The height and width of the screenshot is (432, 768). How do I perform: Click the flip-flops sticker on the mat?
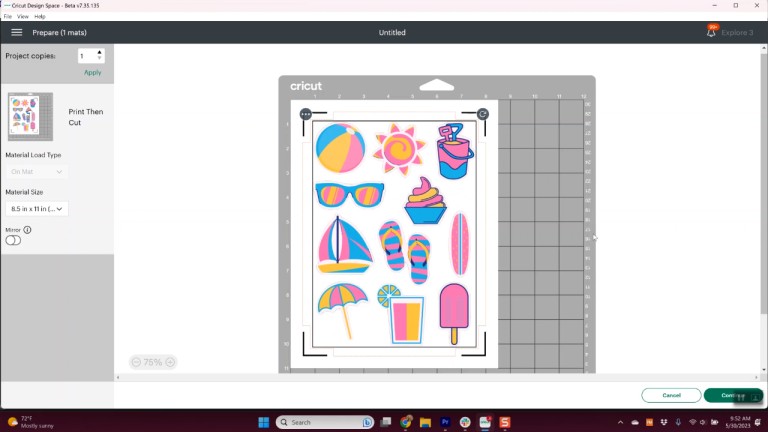(x=405, y=252)
